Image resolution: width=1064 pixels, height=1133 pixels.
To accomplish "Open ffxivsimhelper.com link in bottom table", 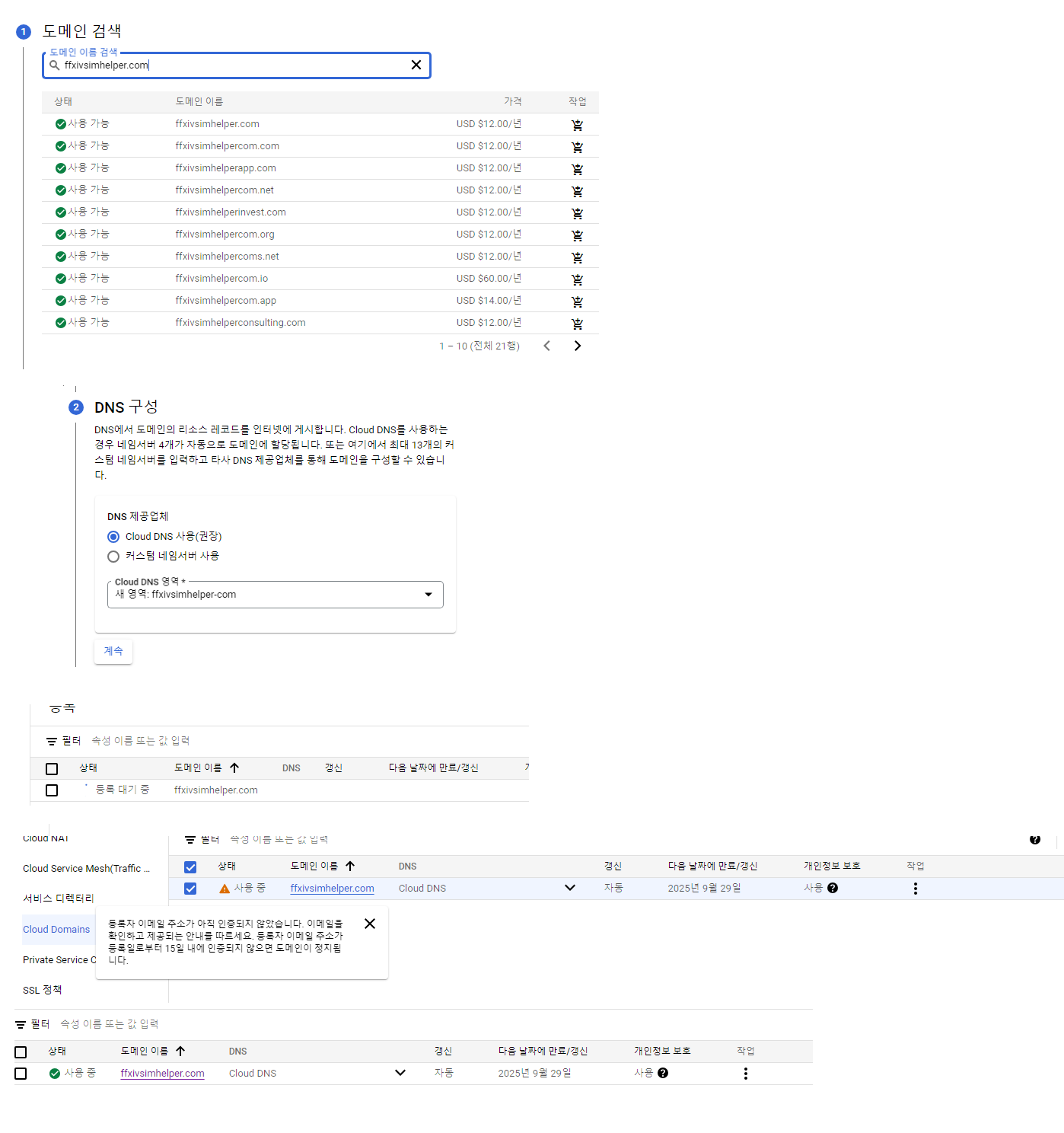I will click(162, 1074).
